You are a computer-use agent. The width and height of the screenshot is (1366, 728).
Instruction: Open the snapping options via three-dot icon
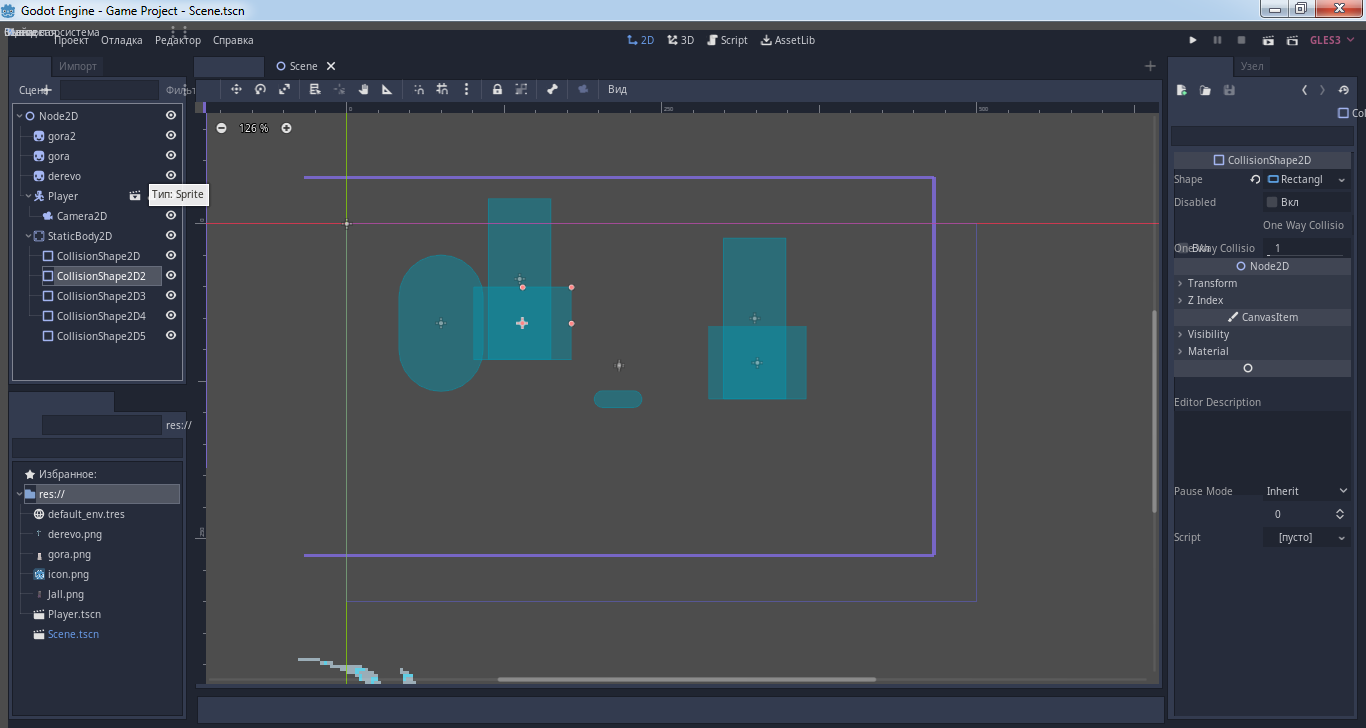click(x=466, y=89)
